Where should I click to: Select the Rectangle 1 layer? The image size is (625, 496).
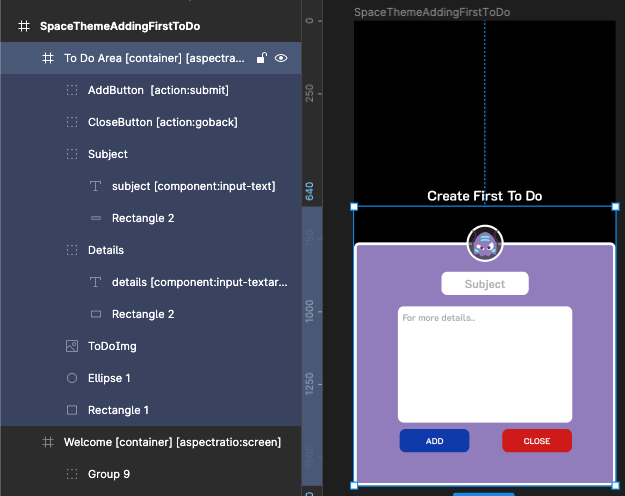151,410
